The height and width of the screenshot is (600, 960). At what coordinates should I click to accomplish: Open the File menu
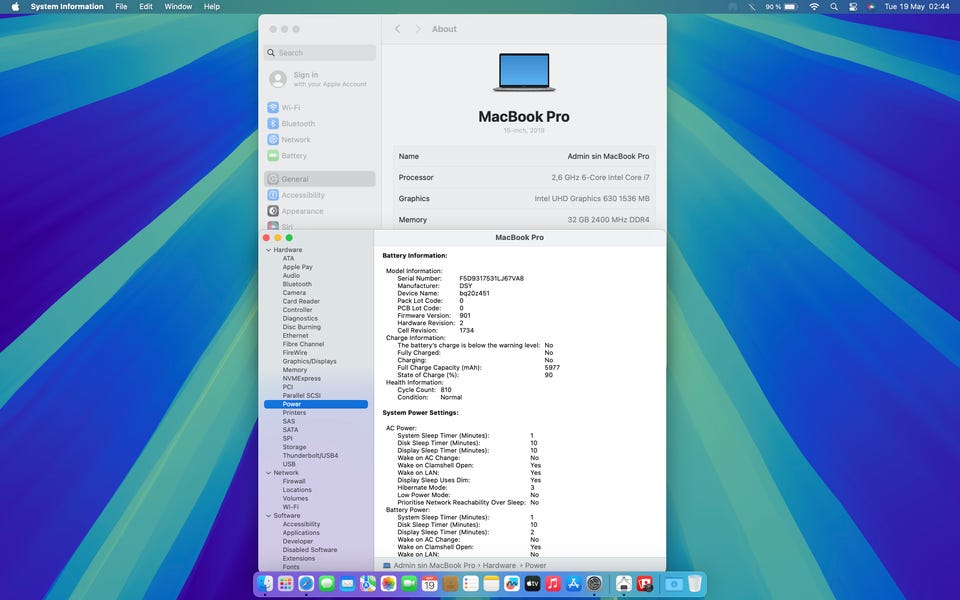click(121, 7)
